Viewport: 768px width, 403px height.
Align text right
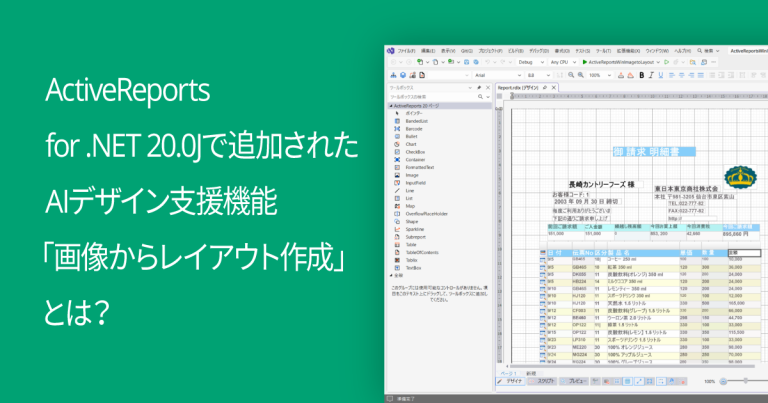coord(691,75)
